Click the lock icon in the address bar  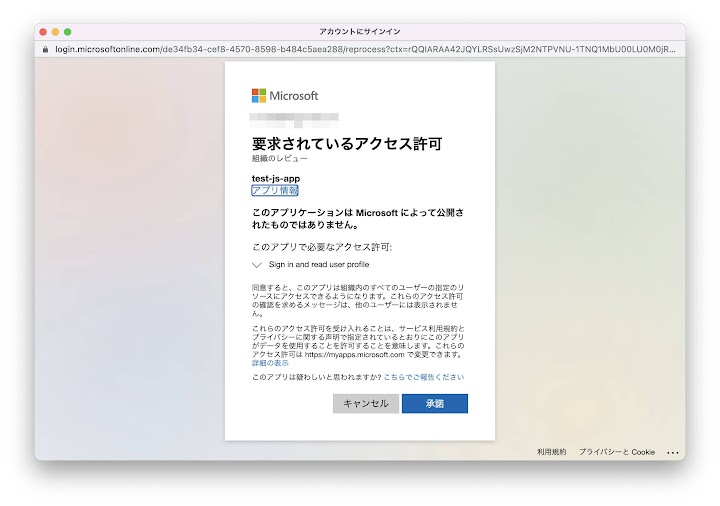tap(45, 49)
